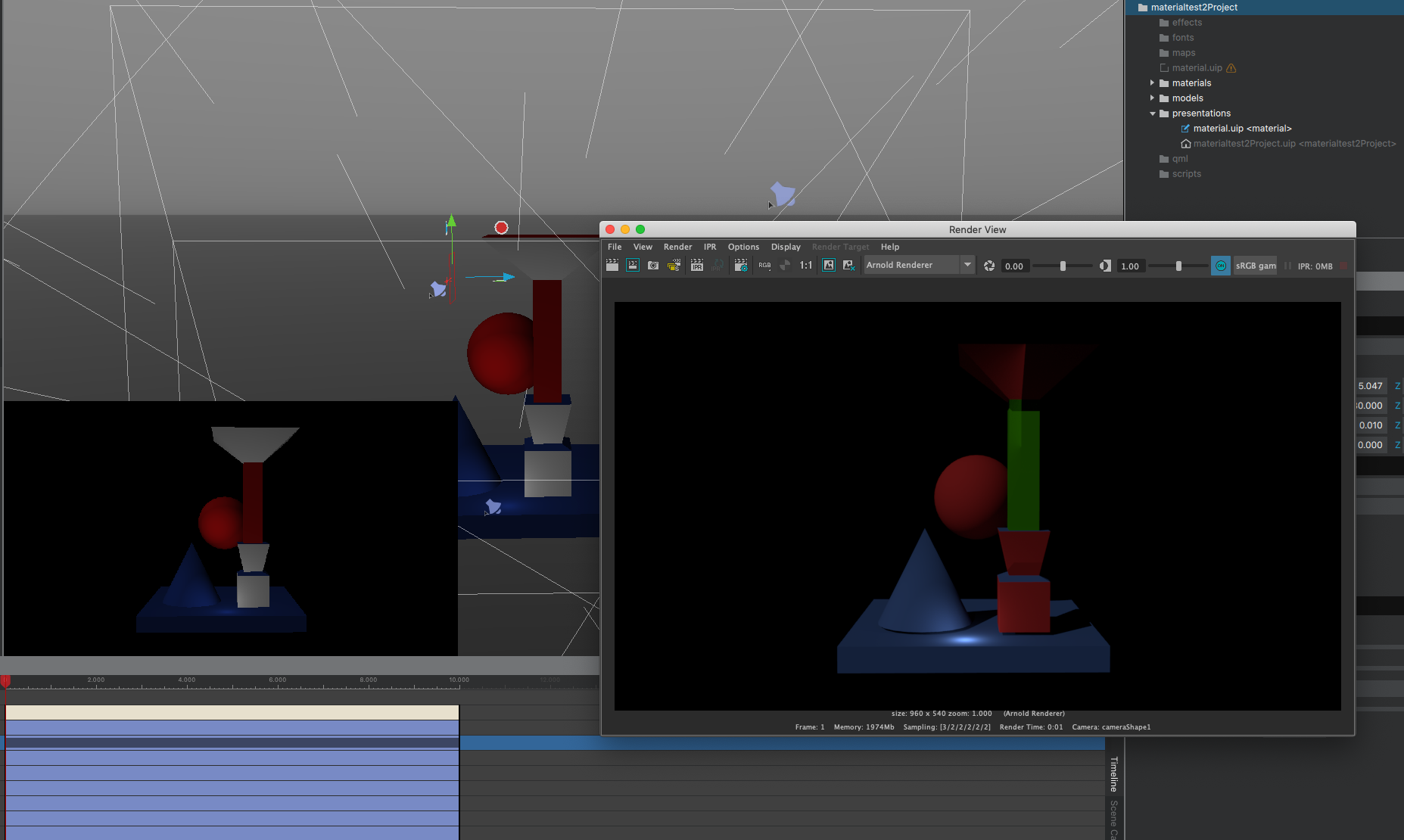Open the Render menu in Render View
1404x840 pixels.
tap(677, 247)
